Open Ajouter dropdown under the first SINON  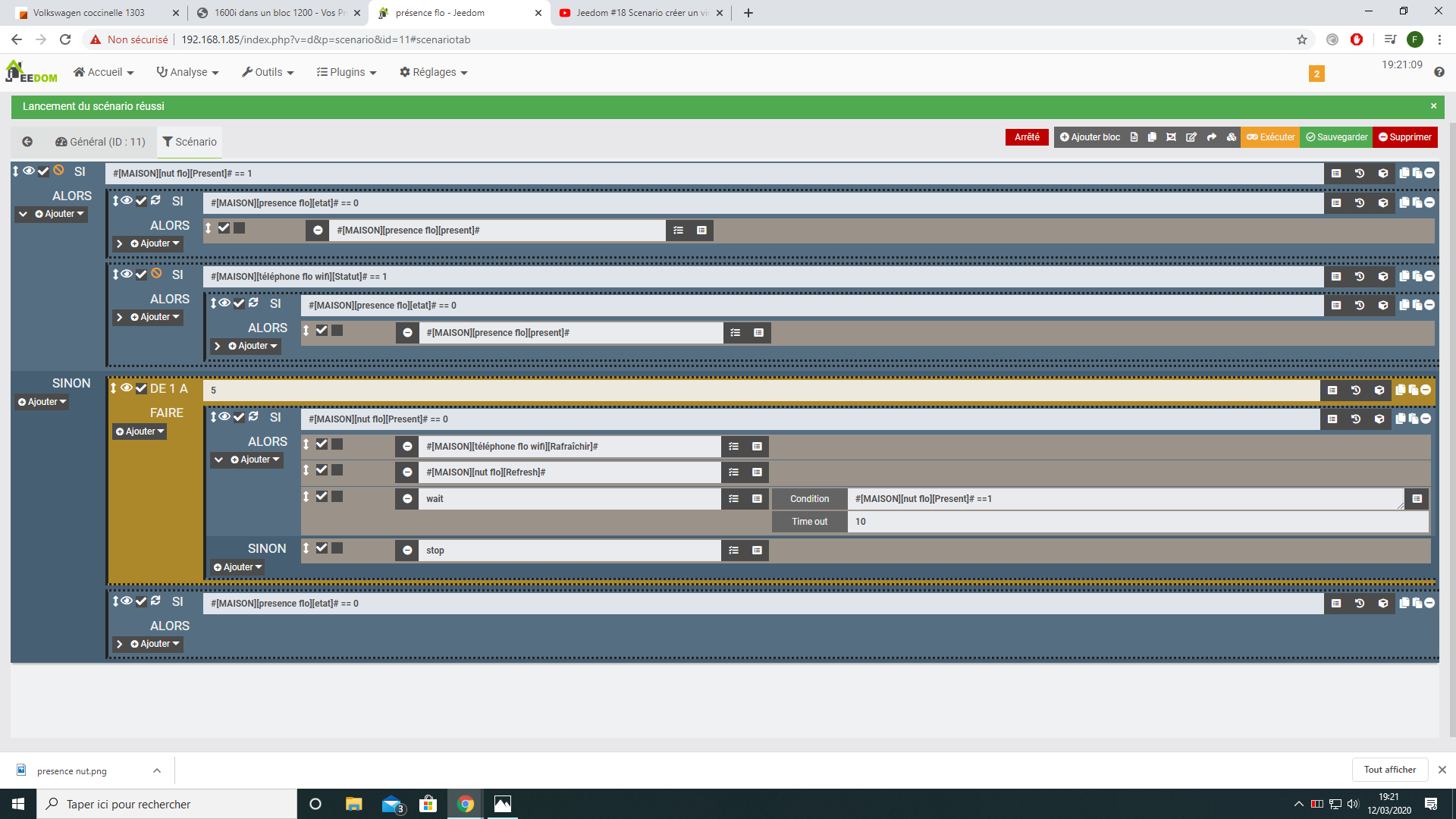[x=42, y=402]
